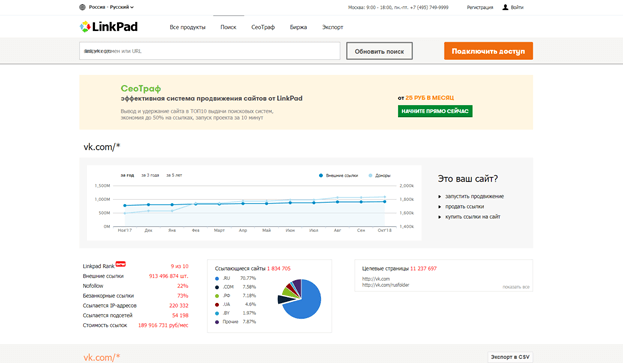Click the показать все link
This screenshot has height=363, width=623.
coord(516,287)
